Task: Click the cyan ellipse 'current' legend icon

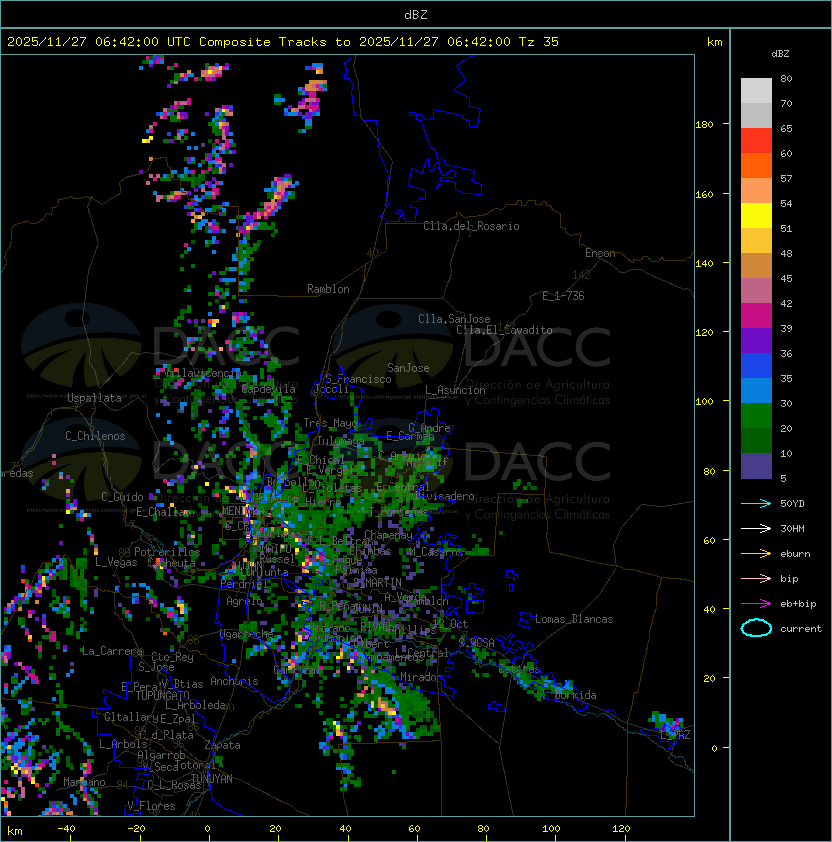Action: 756,628
